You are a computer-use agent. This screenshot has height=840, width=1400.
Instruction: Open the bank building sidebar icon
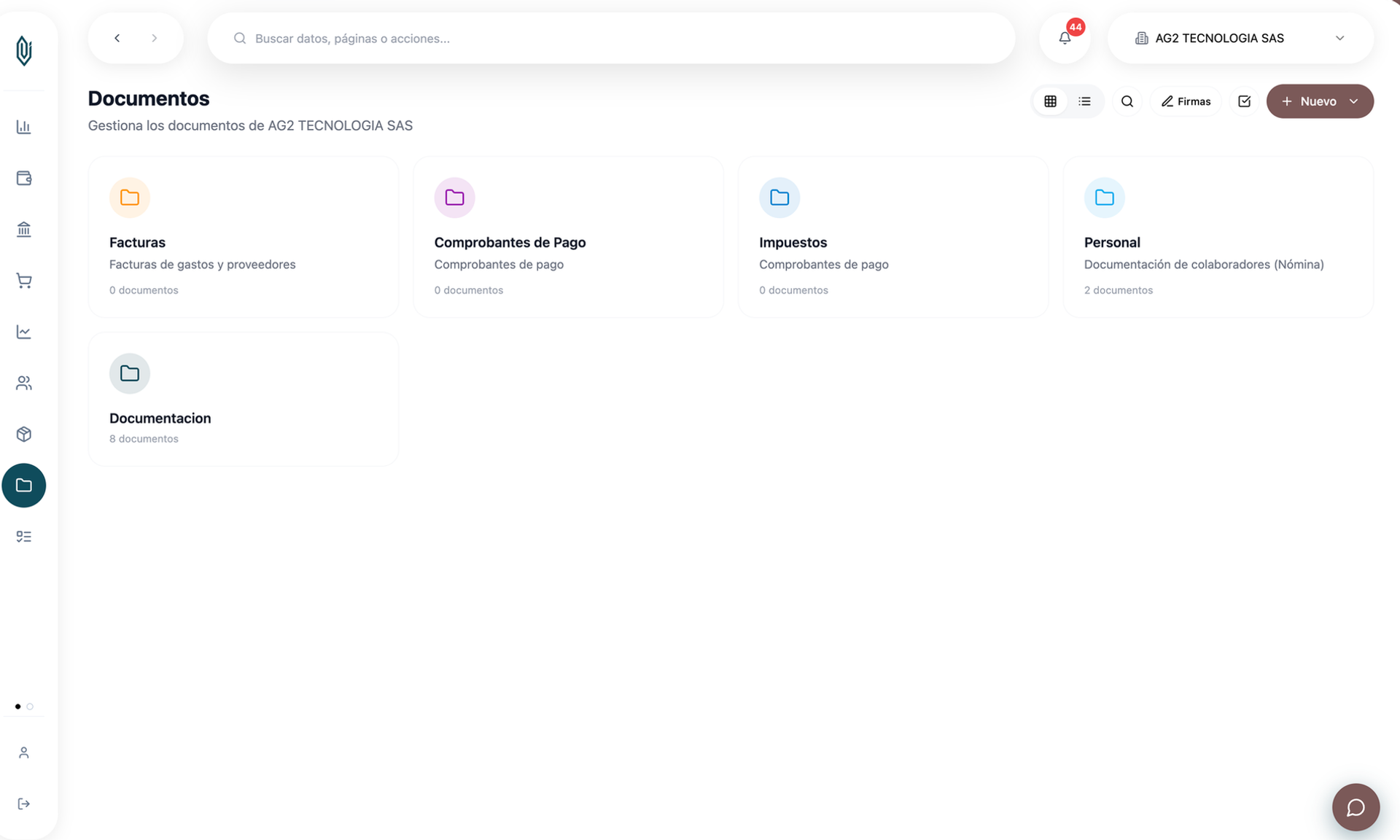[x=24, y=230]
